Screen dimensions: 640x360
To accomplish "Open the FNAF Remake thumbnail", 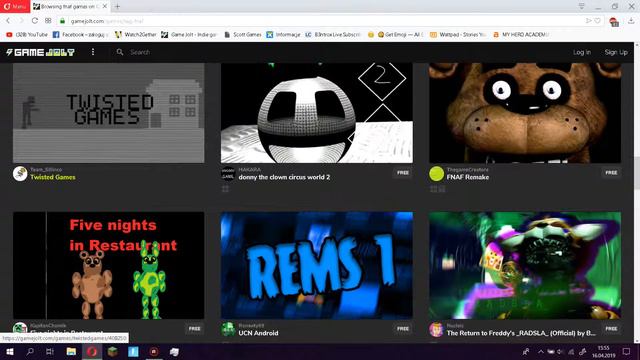I will tap(525, 113).
